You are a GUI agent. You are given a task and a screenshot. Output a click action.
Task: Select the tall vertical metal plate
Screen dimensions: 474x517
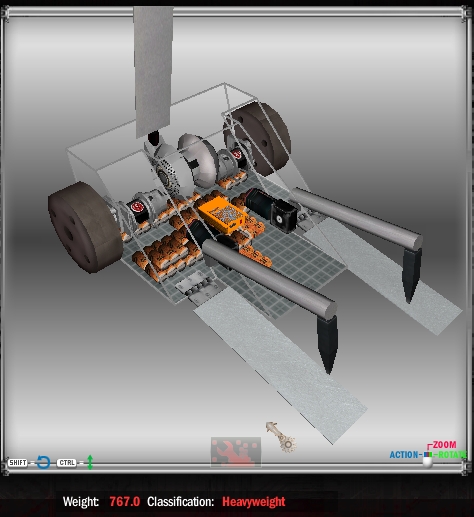(153, 72)
